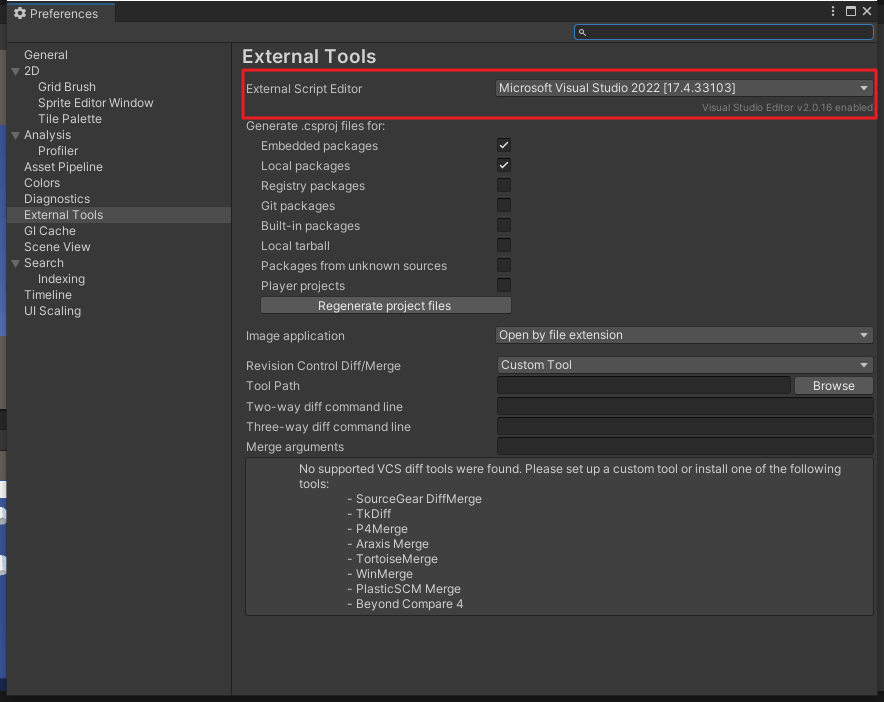The width and height of the screenshot is (884, 702).
Task: Open Image application dropdown
Action: point(684,335)
